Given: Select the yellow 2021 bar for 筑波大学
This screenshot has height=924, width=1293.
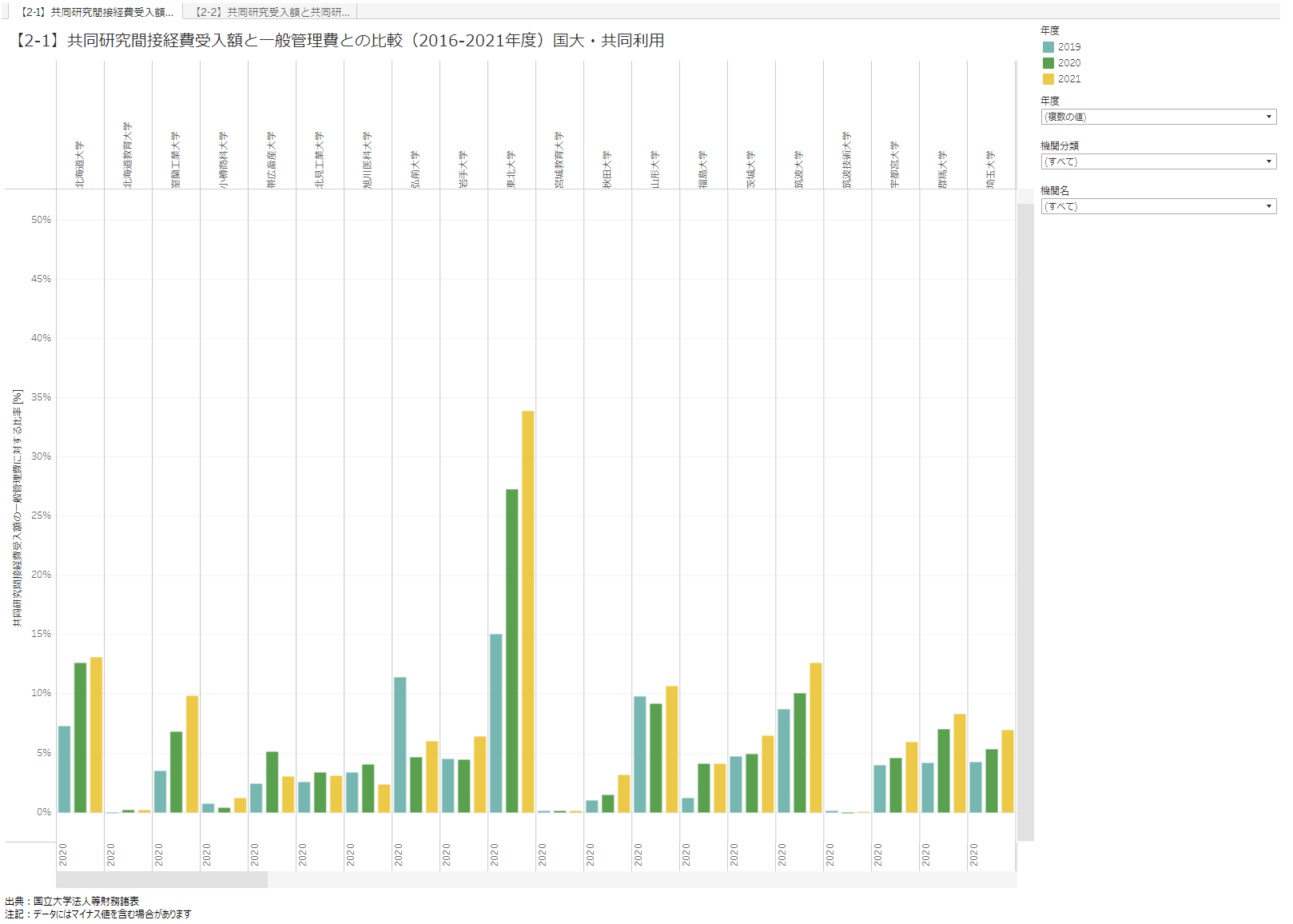Looking at the screenshot, I should [816, 738].
